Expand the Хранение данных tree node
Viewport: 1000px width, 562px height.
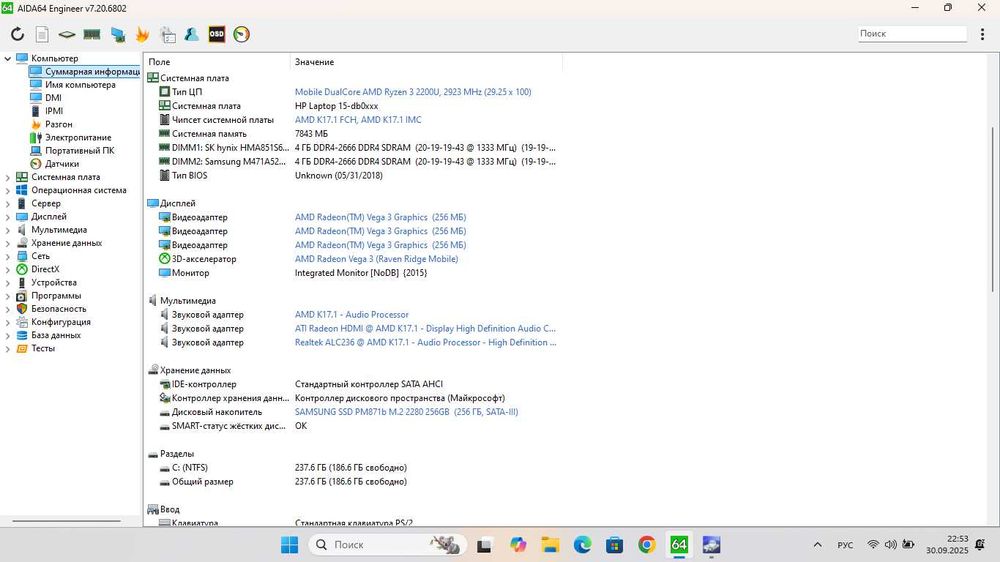pyautogui.click(x=8, y=243)
